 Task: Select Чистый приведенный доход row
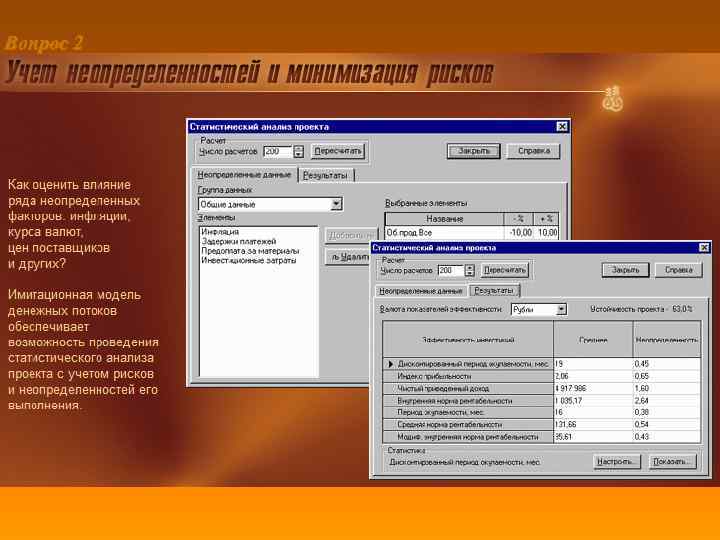[x=541, y=388]
